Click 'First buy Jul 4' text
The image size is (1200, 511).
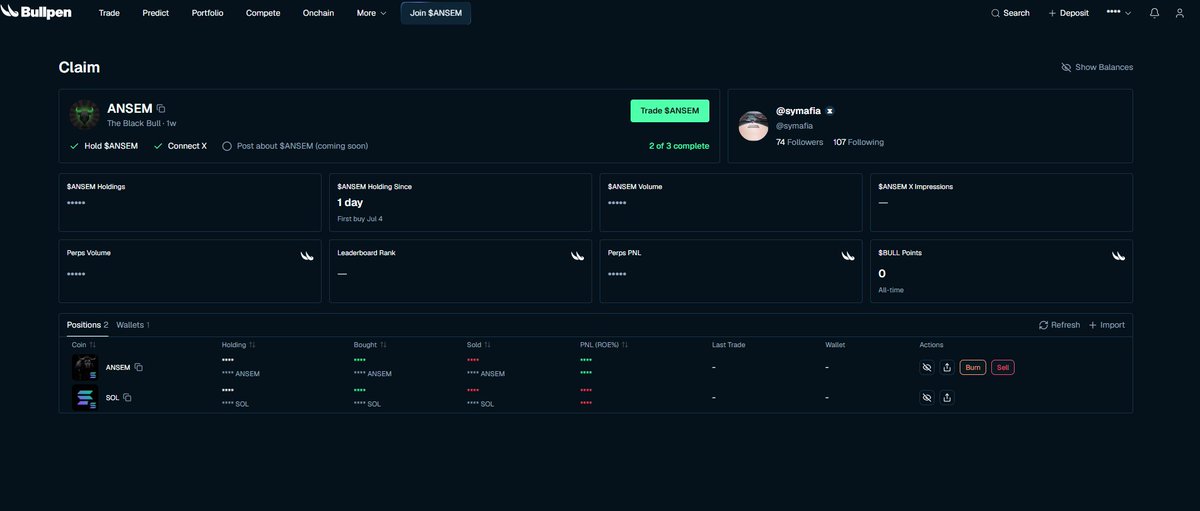(361, 218)
